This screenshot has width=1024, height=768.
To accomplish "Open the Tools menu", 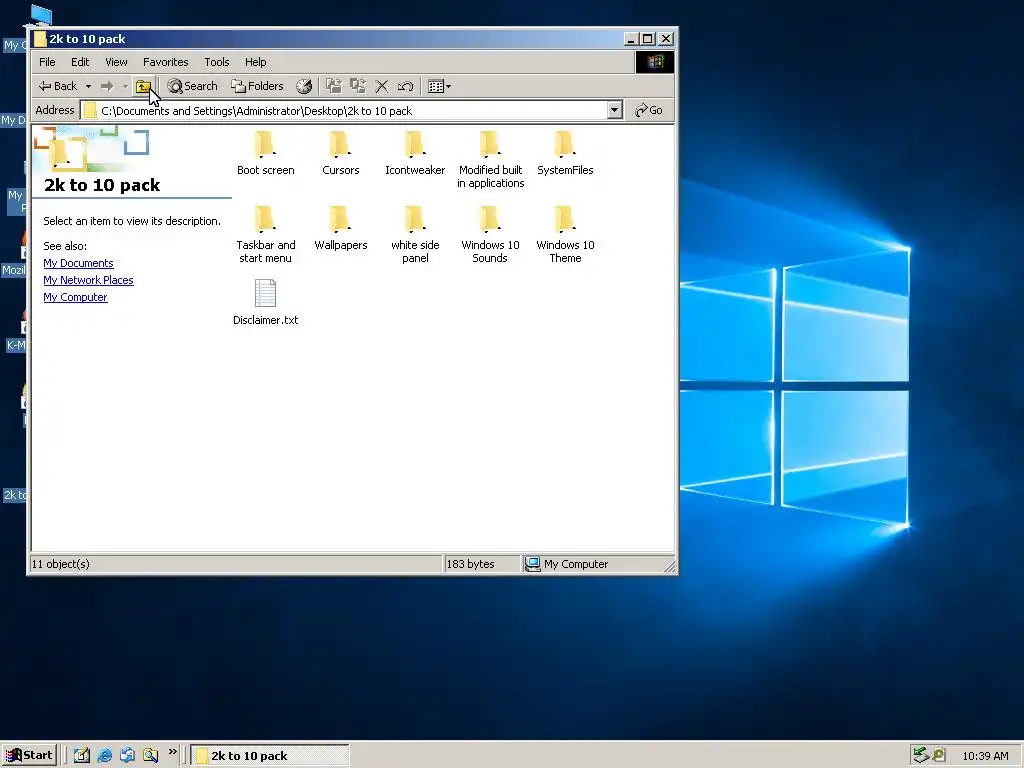I will [216, 62].
